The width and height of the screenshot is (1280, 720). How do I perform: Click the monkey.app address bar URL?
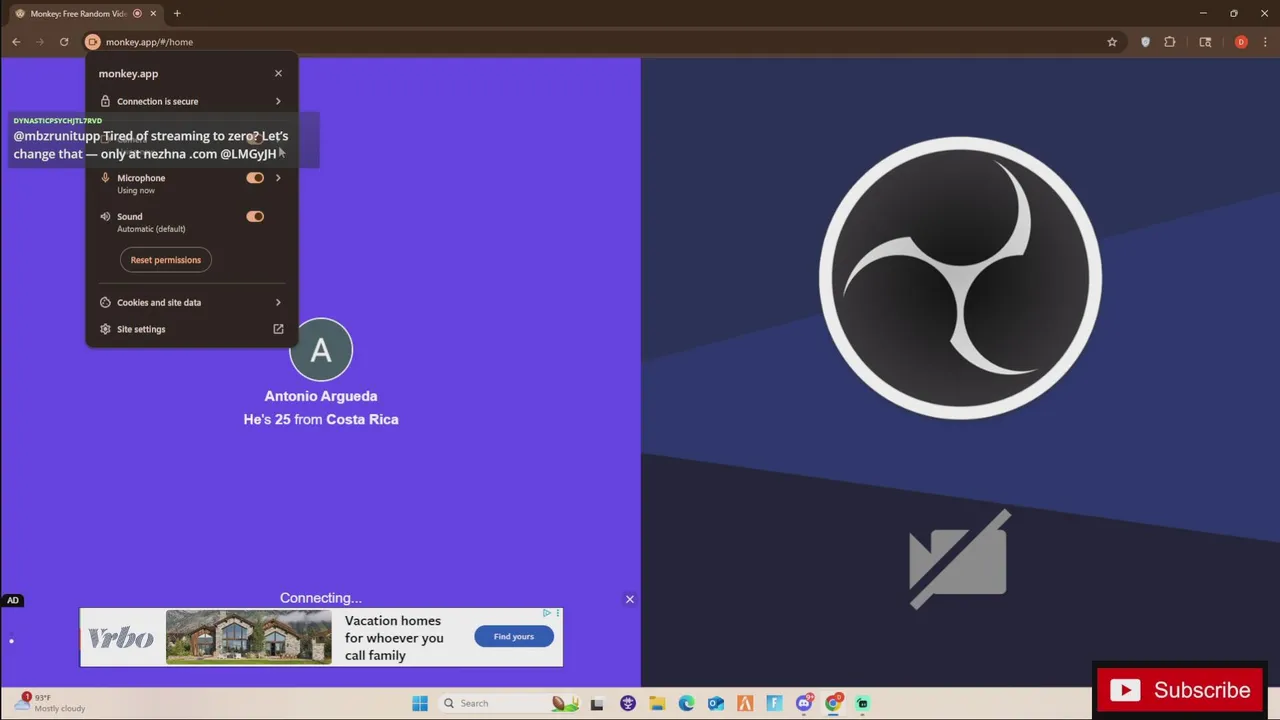click(x=150, y=42)
